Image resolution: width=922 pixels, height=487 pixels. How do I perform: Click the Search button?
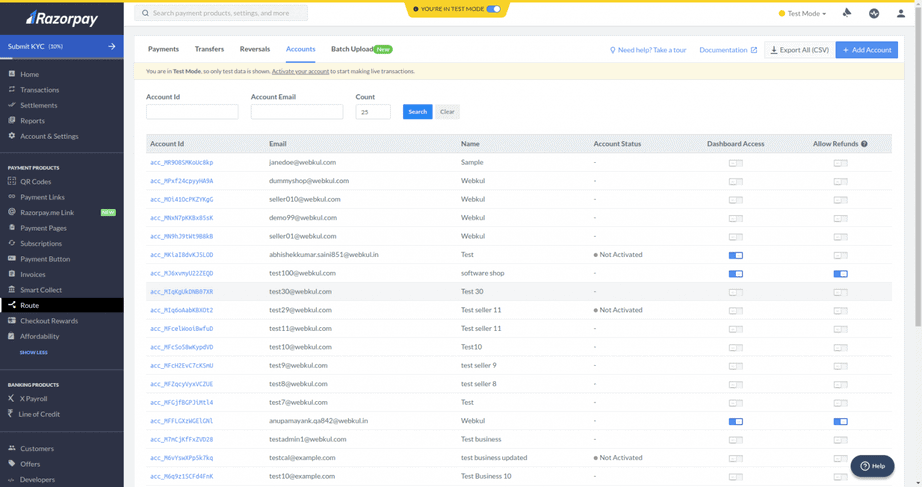pos(417,112)
